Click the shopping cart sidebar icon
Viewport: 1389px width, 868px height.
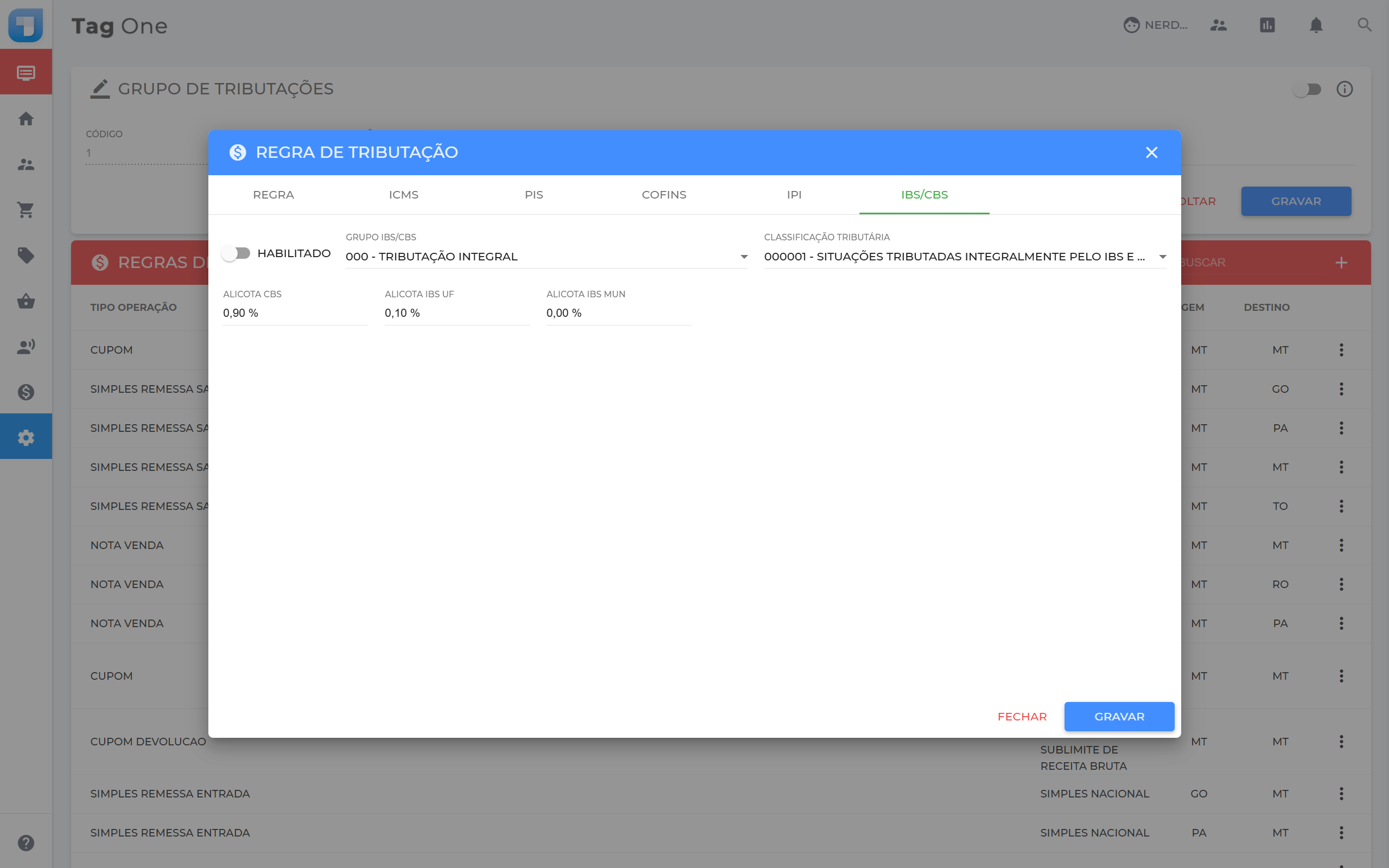[x=26, y=209]
